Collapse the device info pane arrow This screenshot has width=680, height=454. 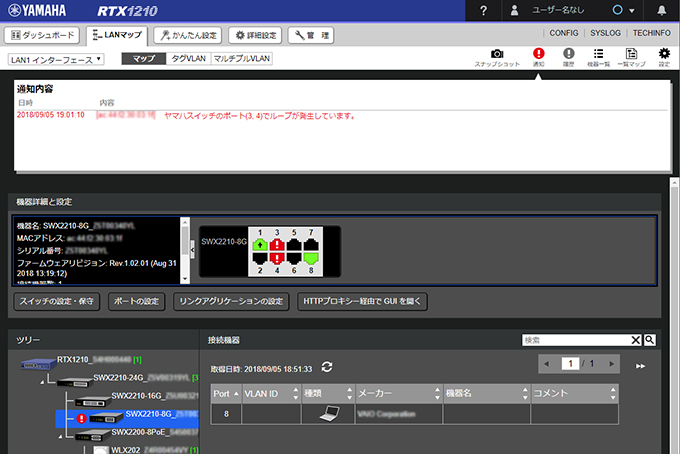pyautogui.click(x=193, y=250)
